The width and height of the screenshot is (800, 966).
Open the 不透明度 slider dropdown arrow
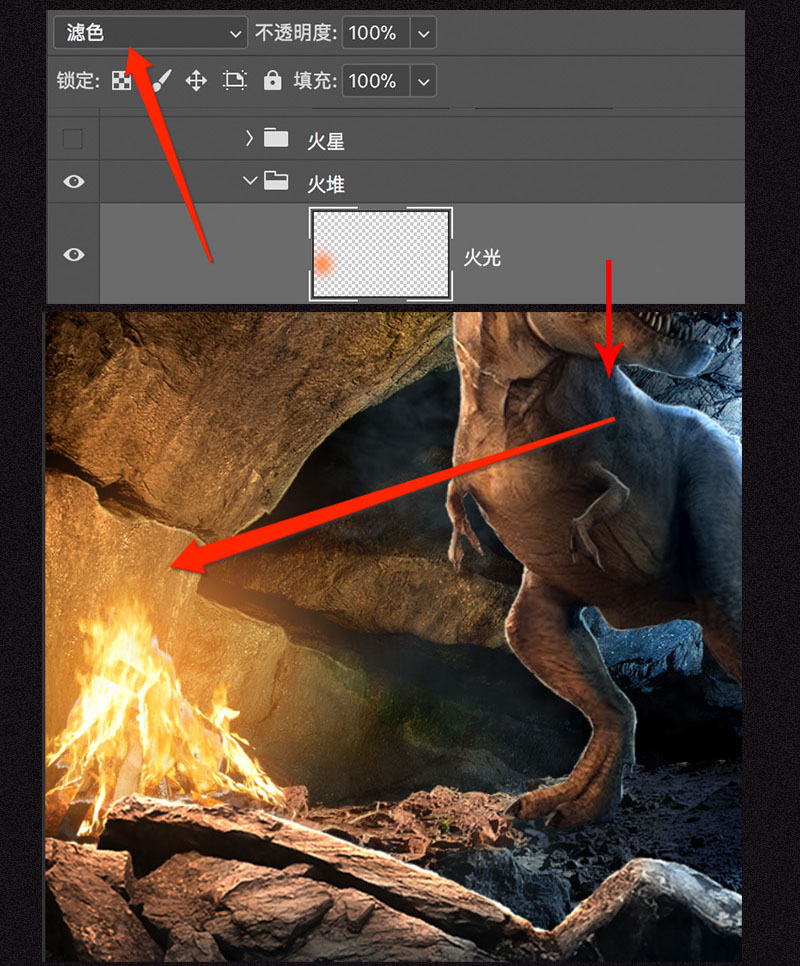pyautogui.click(x=423, y=33)
